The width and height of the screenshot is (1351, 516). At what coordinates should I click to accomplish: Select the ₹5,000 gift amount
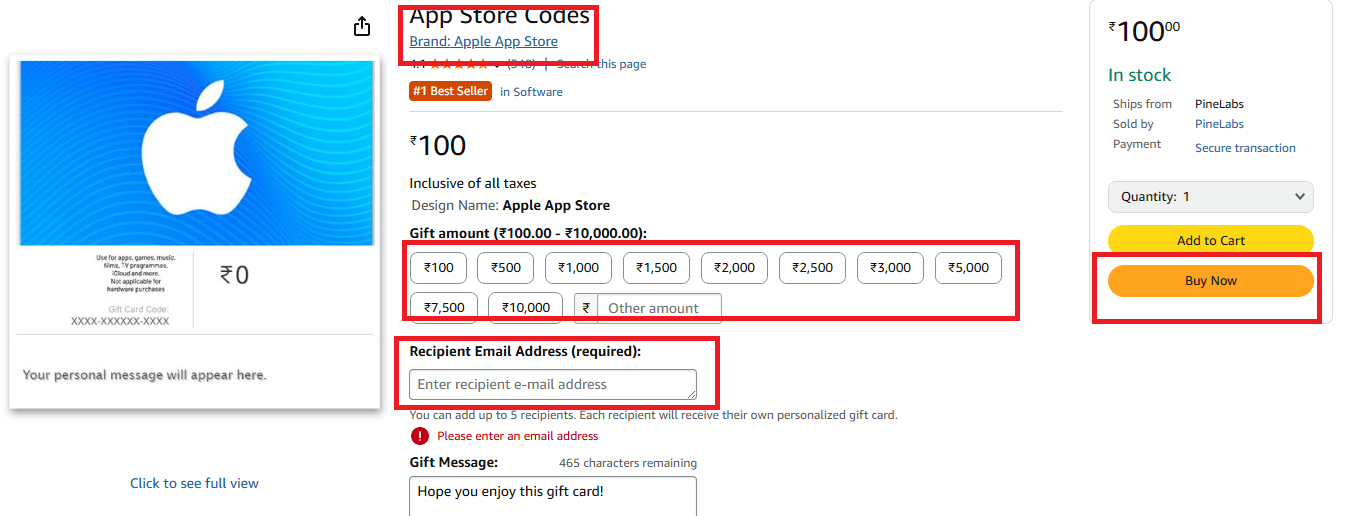[x=969, y=268]
